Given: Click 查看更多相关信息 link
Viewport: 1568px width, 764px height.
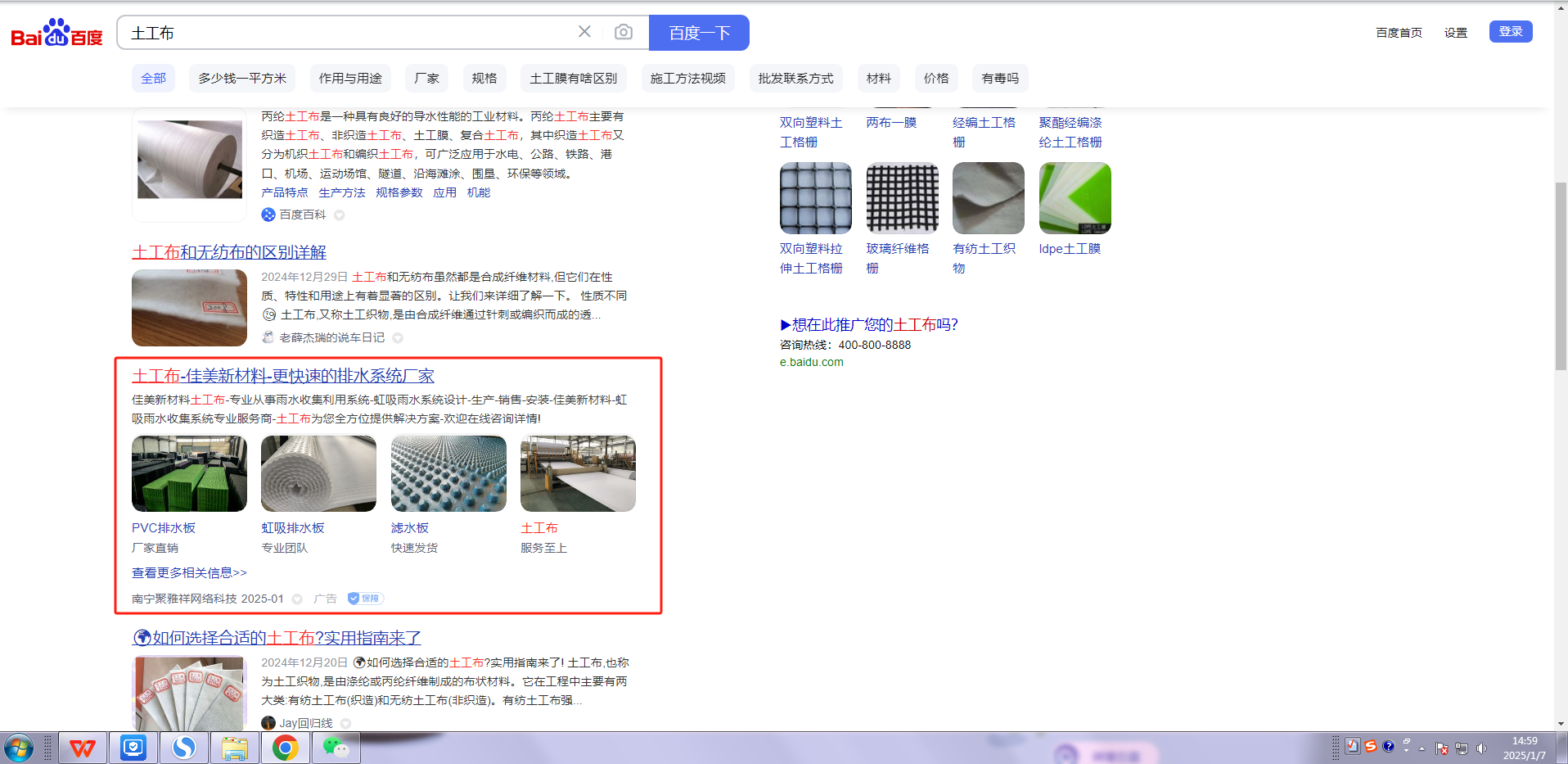Looking at the screenshot, I should point(189,573).
